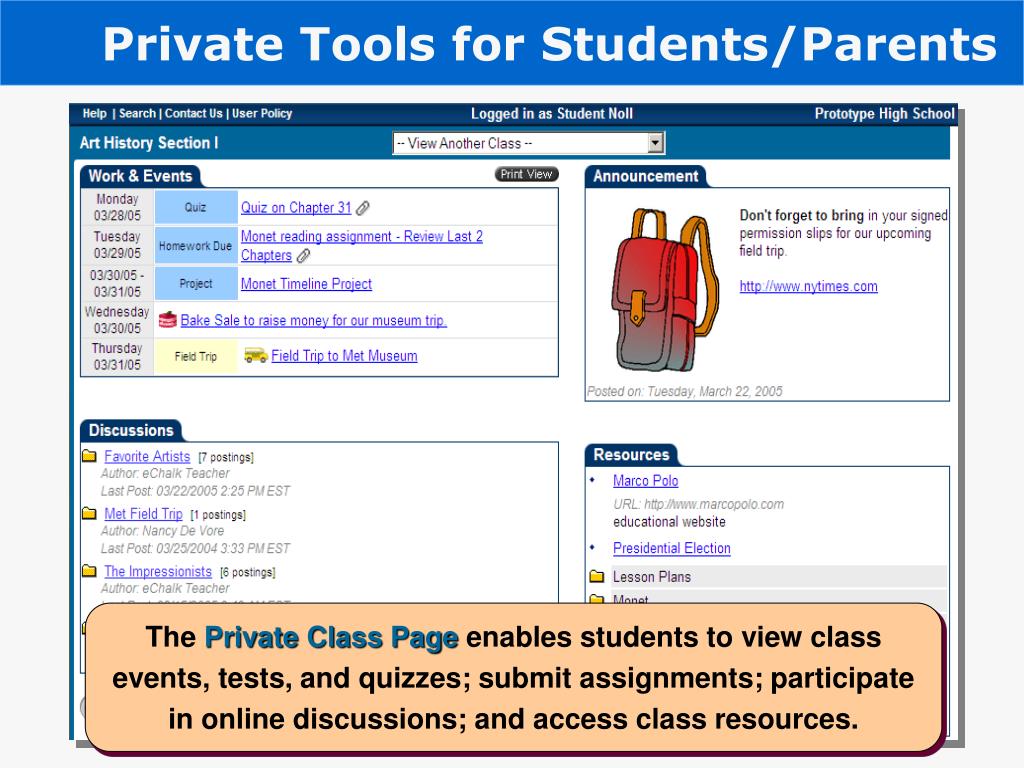This screenshot has height=768, width=1024.
Task: Click the yellow school bus icon
Action: point(256,355)
